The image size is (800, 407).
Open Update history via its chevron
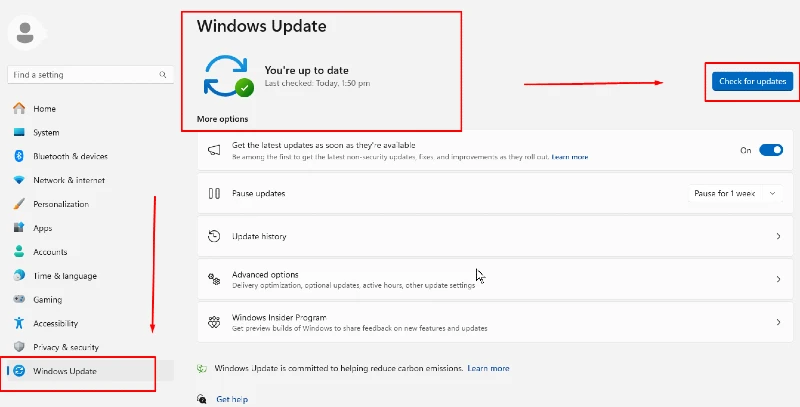(x=778, y=236)
